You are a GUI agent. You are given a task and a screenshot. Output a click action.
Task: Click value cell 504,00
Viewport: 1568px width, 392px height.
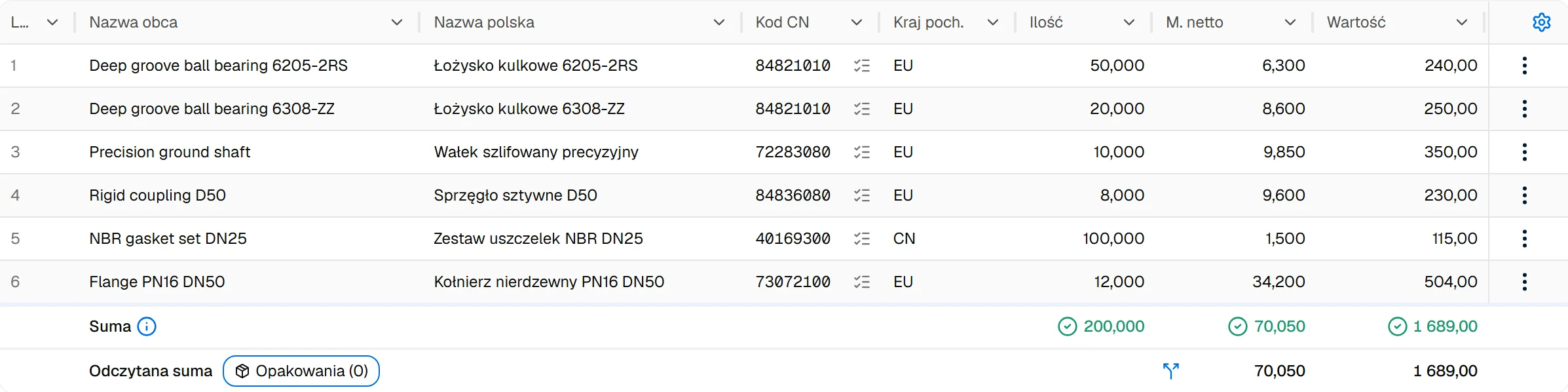point(1451,282)
